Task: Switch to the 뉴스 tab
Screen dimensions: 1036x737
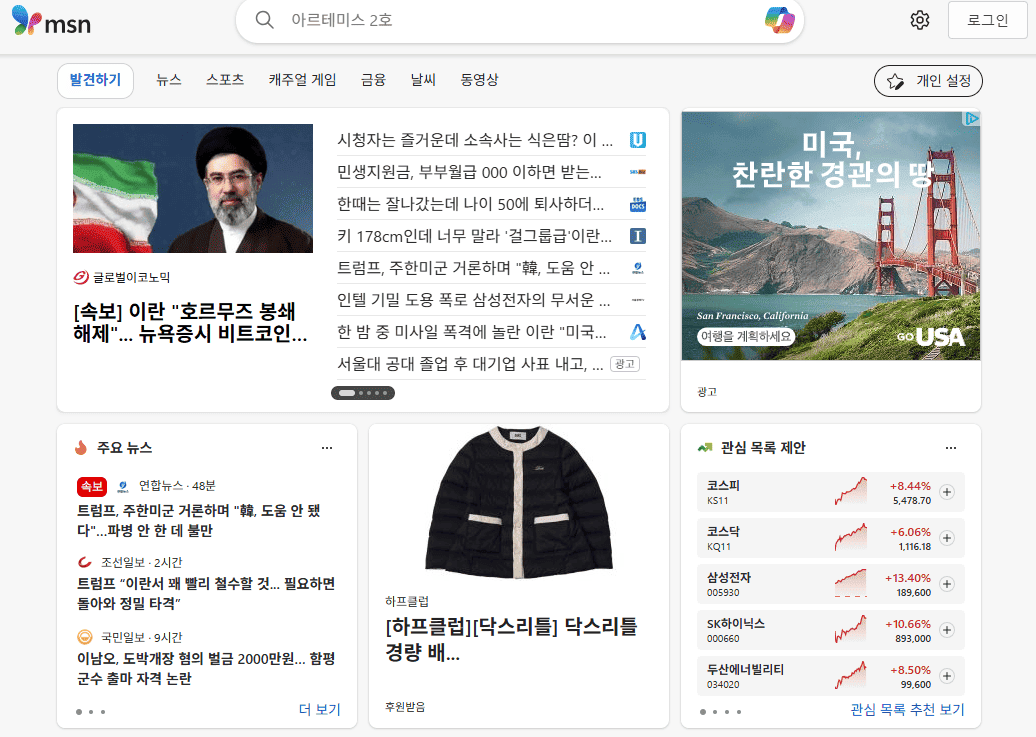Action: pyautogui.click(x=168, y=80)
